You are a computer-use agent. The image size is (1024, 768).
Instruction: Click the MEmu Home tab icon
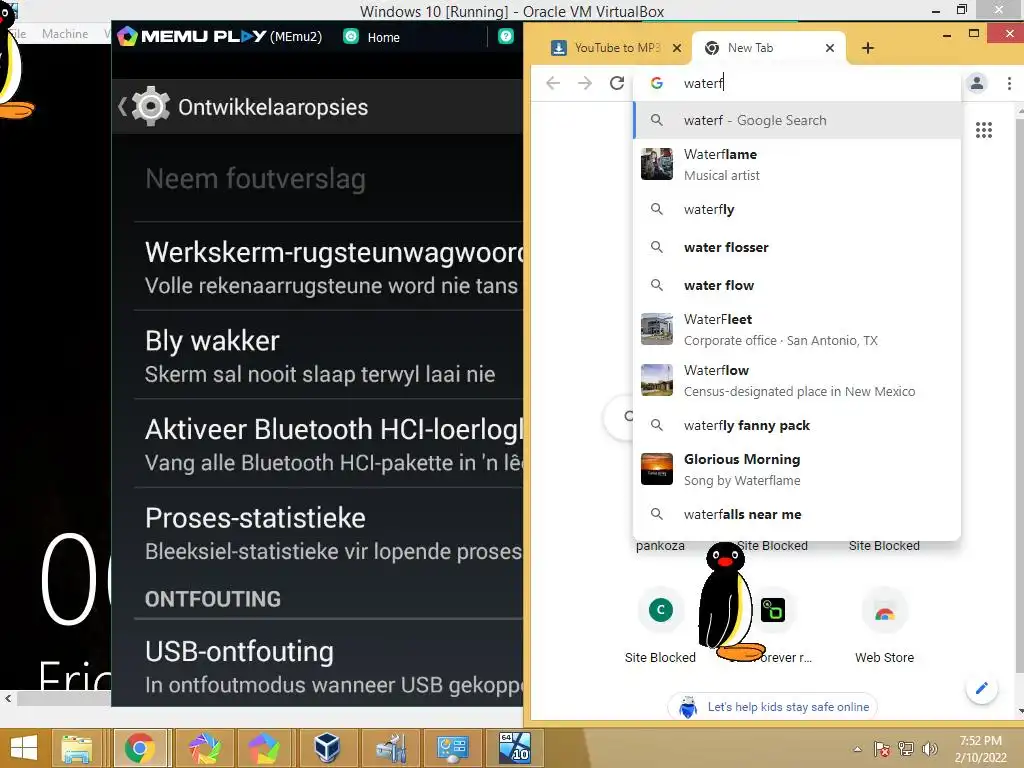(x=351, y=37)
